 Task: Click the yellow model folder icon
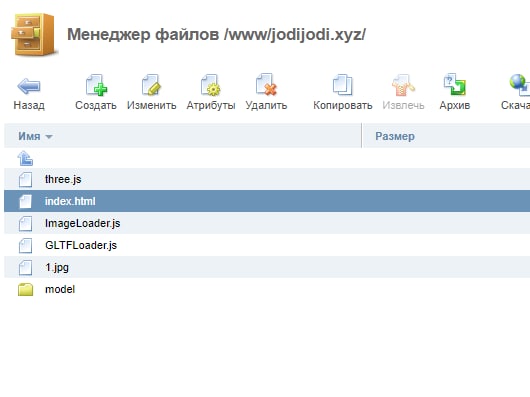[x=25, y=290]
